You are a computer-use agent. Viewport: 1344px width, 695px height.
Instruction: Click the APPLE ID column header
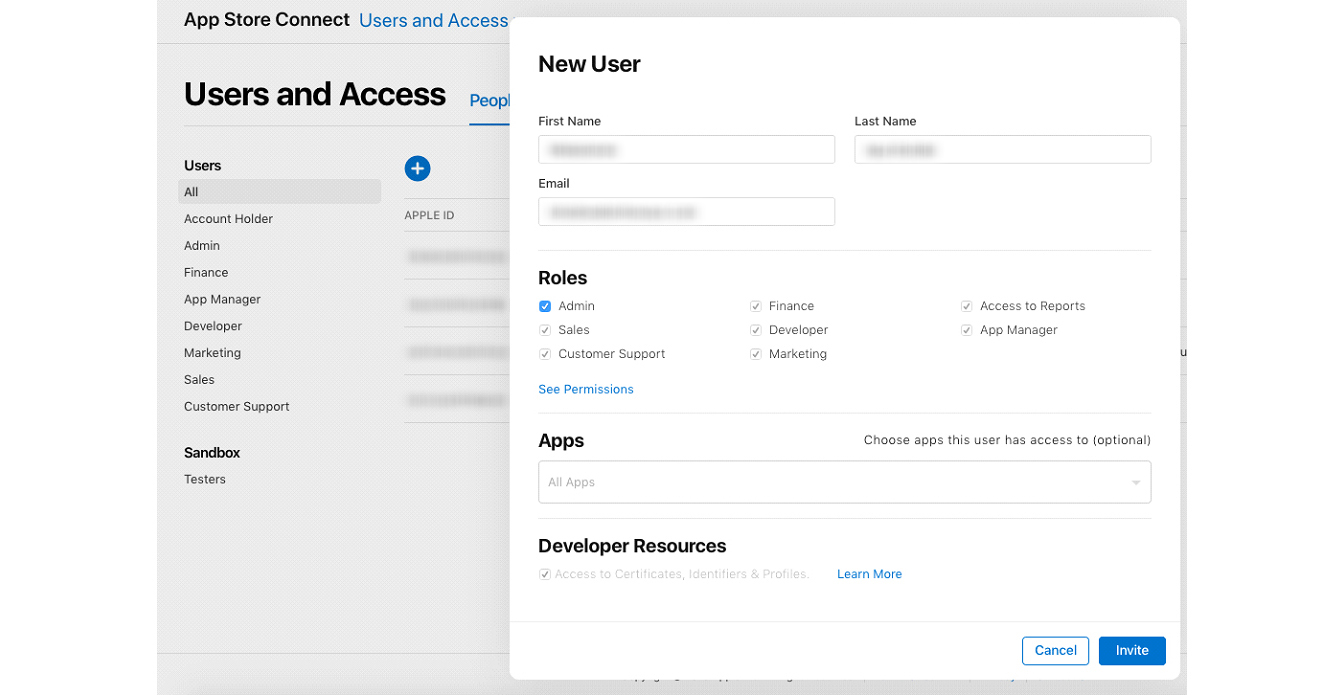(429, 216)
